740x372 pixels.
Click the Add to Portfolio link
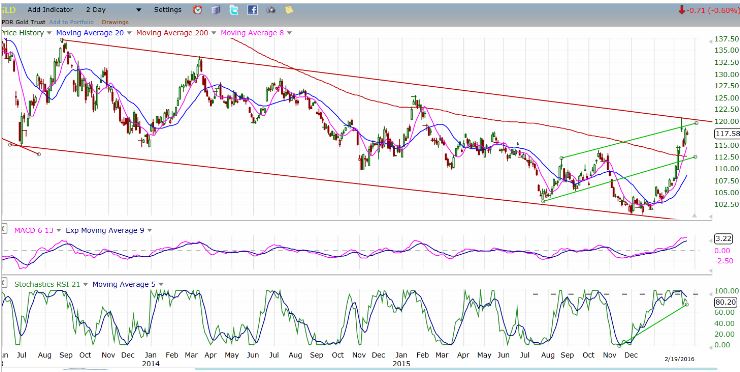pyautogui.click(x=72, y=22)
